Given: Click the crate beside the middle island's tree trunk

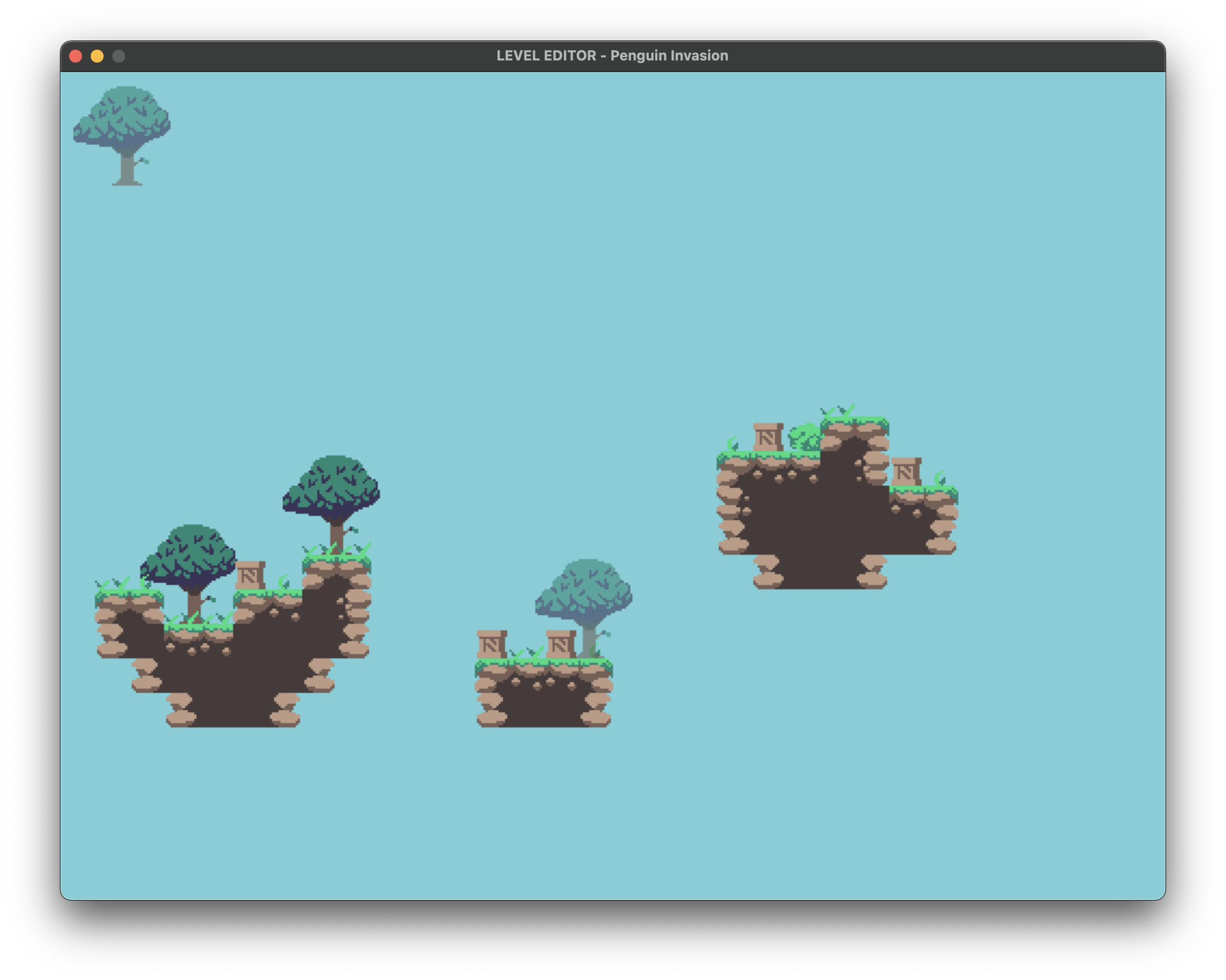Looking at the screenshot, I should (561, 644).
